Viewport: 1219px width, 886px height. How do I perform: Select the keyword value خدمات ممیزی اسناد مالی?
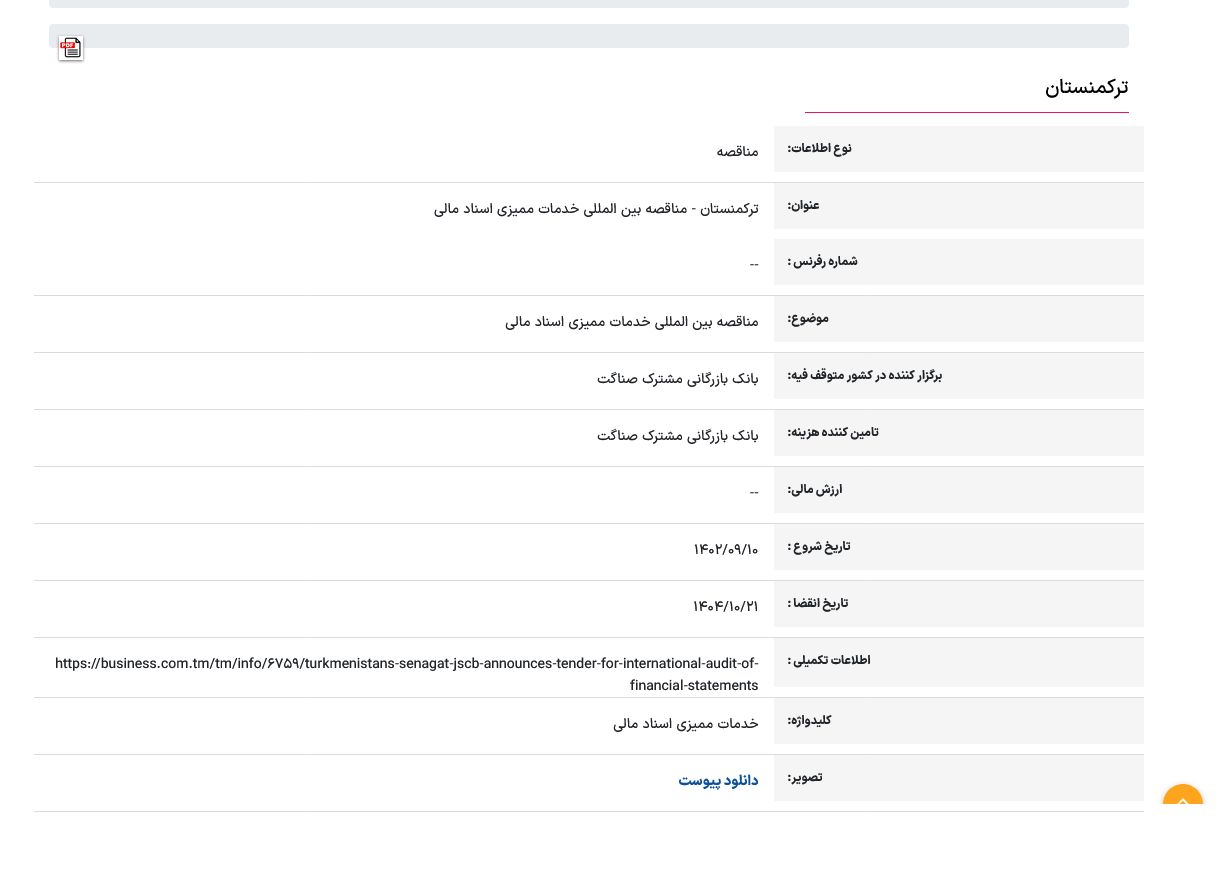pos(685,723)
